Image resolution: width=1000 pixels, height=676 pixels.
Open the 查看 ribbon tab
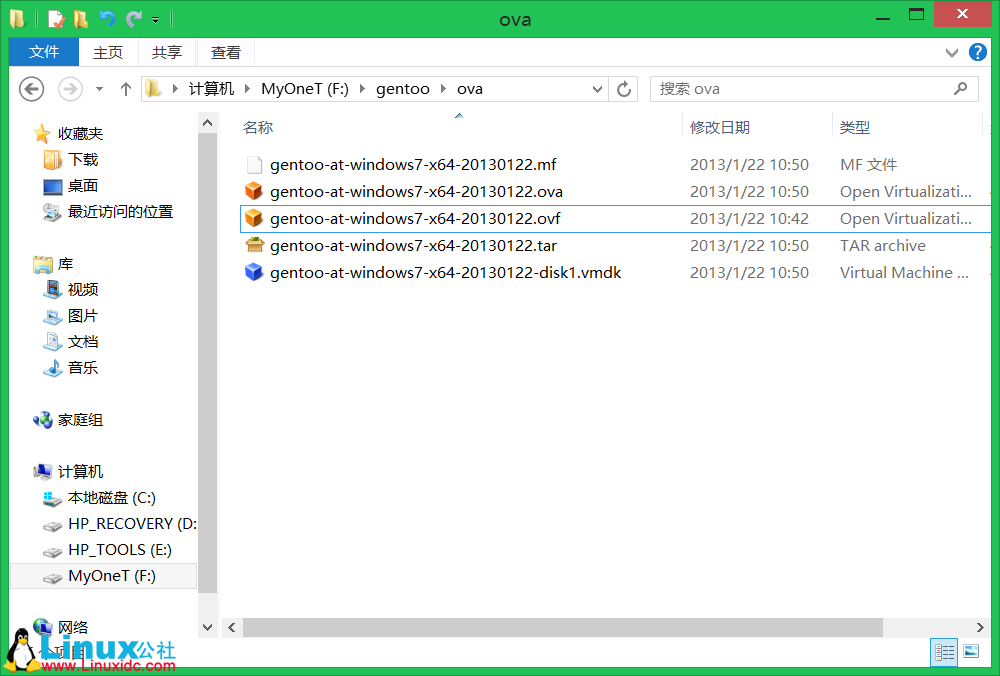[x=226, y=52]
